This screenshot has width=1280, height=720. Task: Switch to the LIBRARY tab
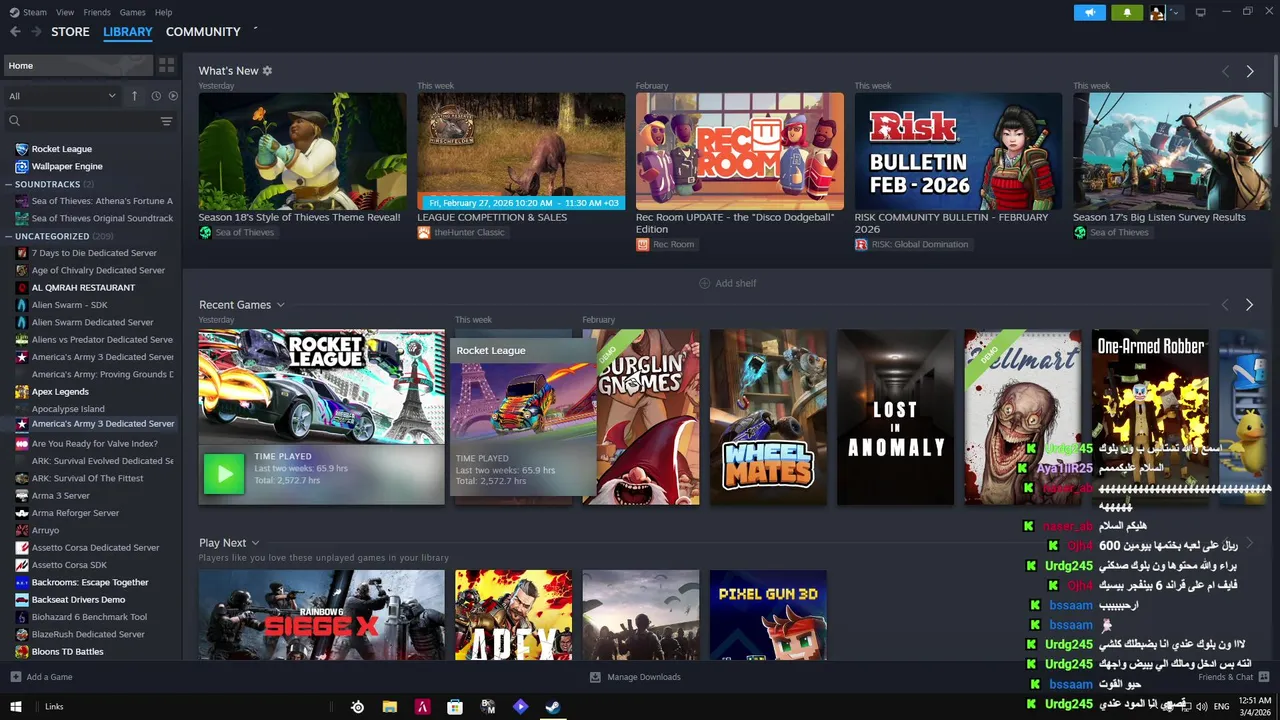coord(128,32)
